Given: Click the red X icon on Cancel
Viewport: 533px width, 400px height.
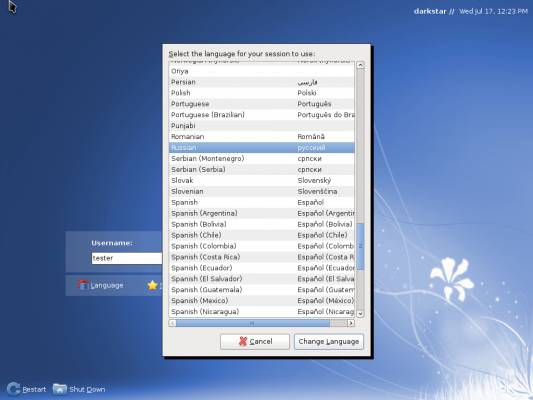Looking at the screenshot, I should (x=242, y=341).
